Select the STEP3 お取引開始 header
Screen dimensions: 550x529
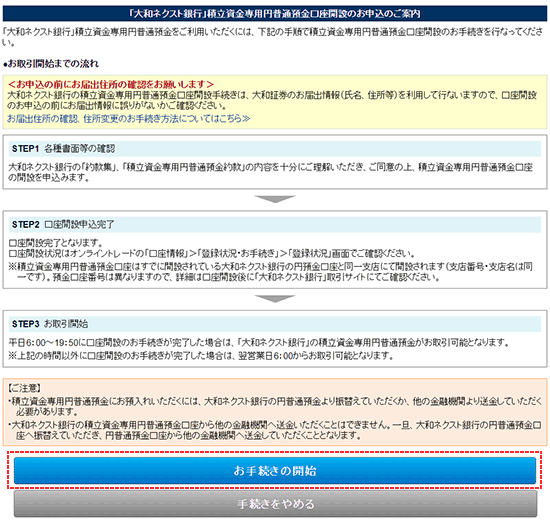point(275,324)
